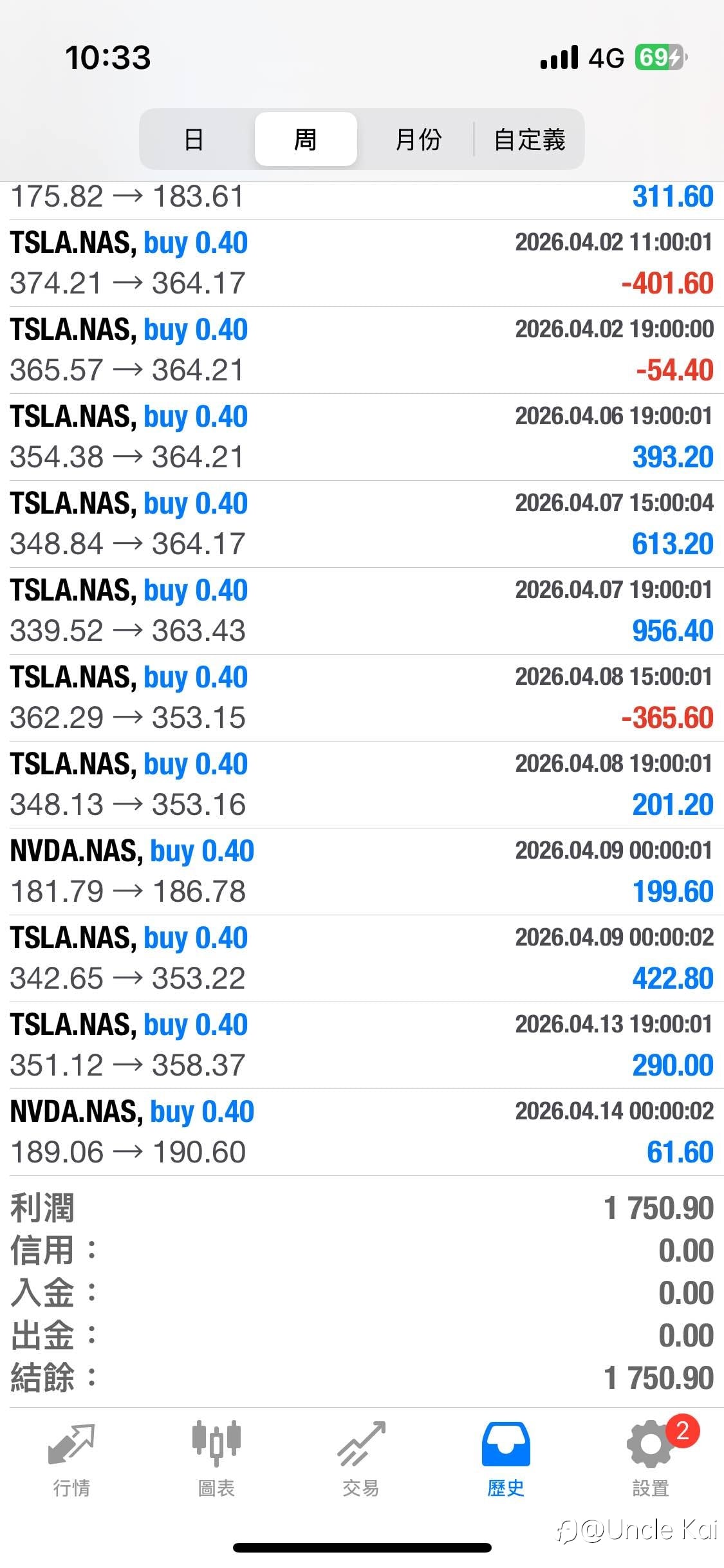This screenshot has width=724, height=1568.
Task: Tap TSLA trade dated 2026.04.13
Action: (362, 1045)
